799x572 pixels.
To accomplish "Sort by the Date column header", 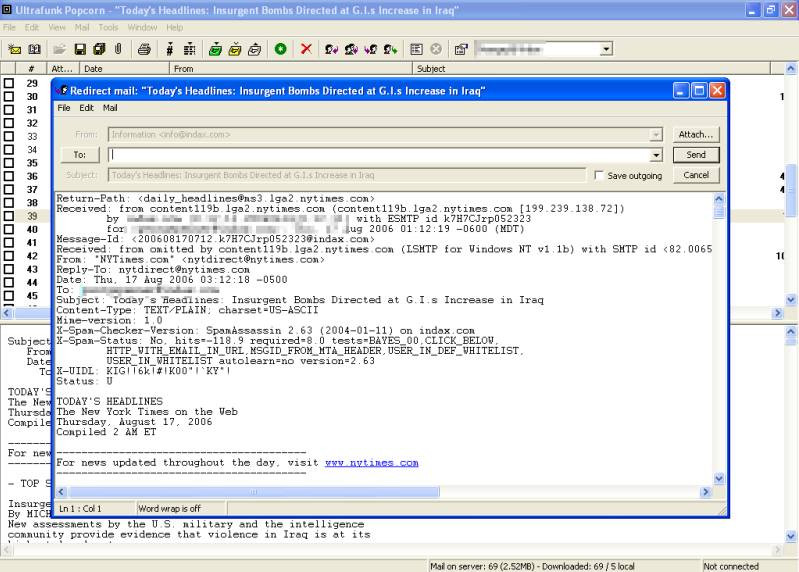I will [124, 68].
